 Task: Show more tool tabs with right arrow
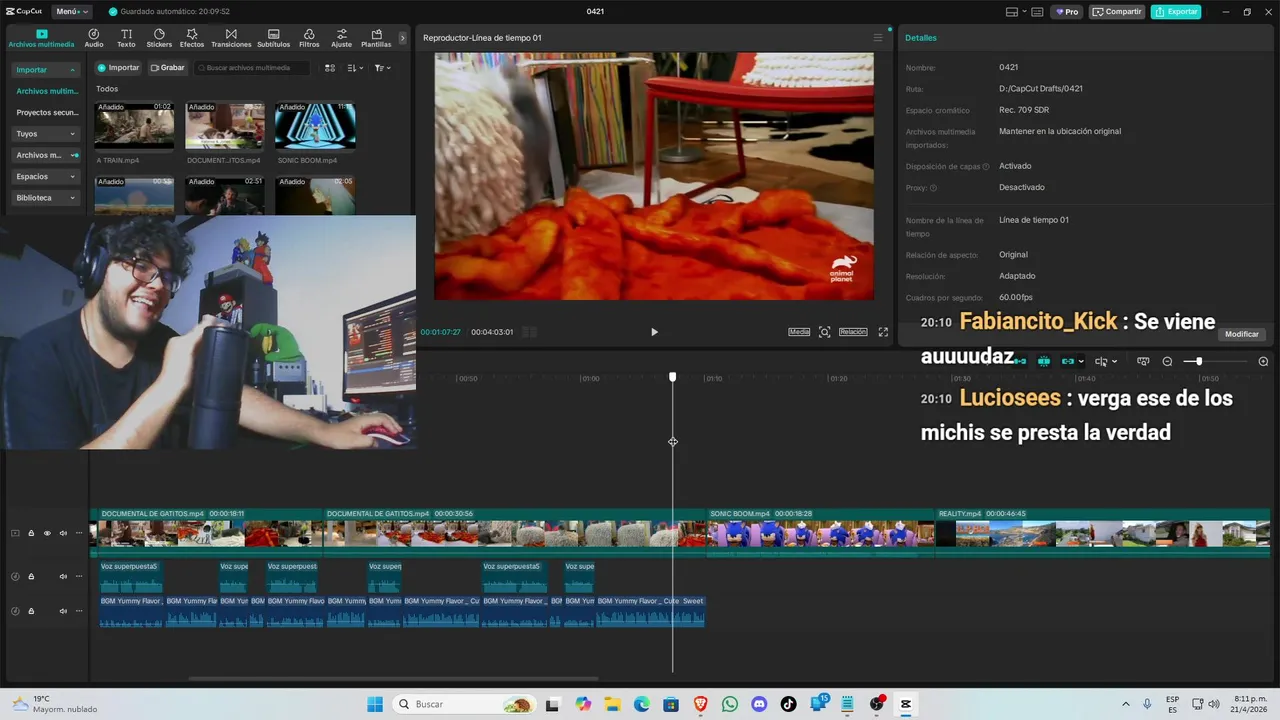pyautogui.click(x=403, y=38)
